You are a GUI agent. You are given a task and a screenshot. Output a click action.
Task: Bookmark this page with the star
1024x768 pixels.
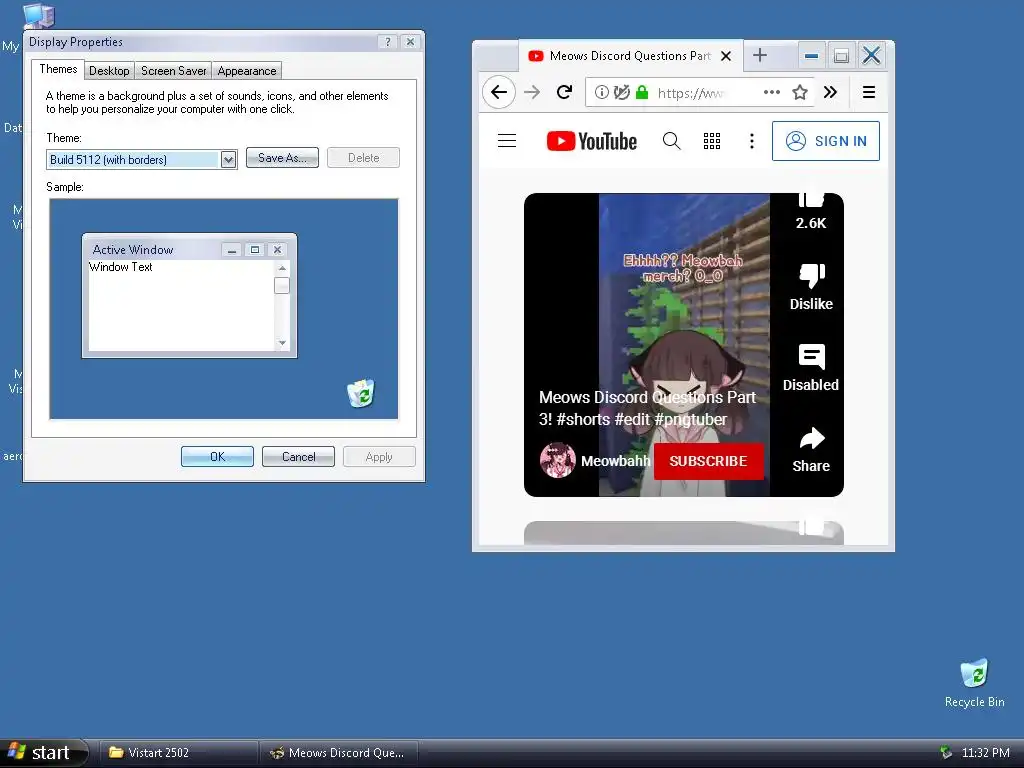point(800,92)
